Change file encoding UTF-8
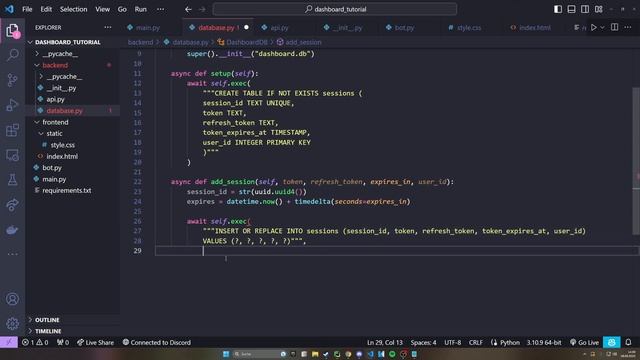Image resolution: width=640 pixels, height=360 pixels. pyautogui.click(x=452, y=342)
